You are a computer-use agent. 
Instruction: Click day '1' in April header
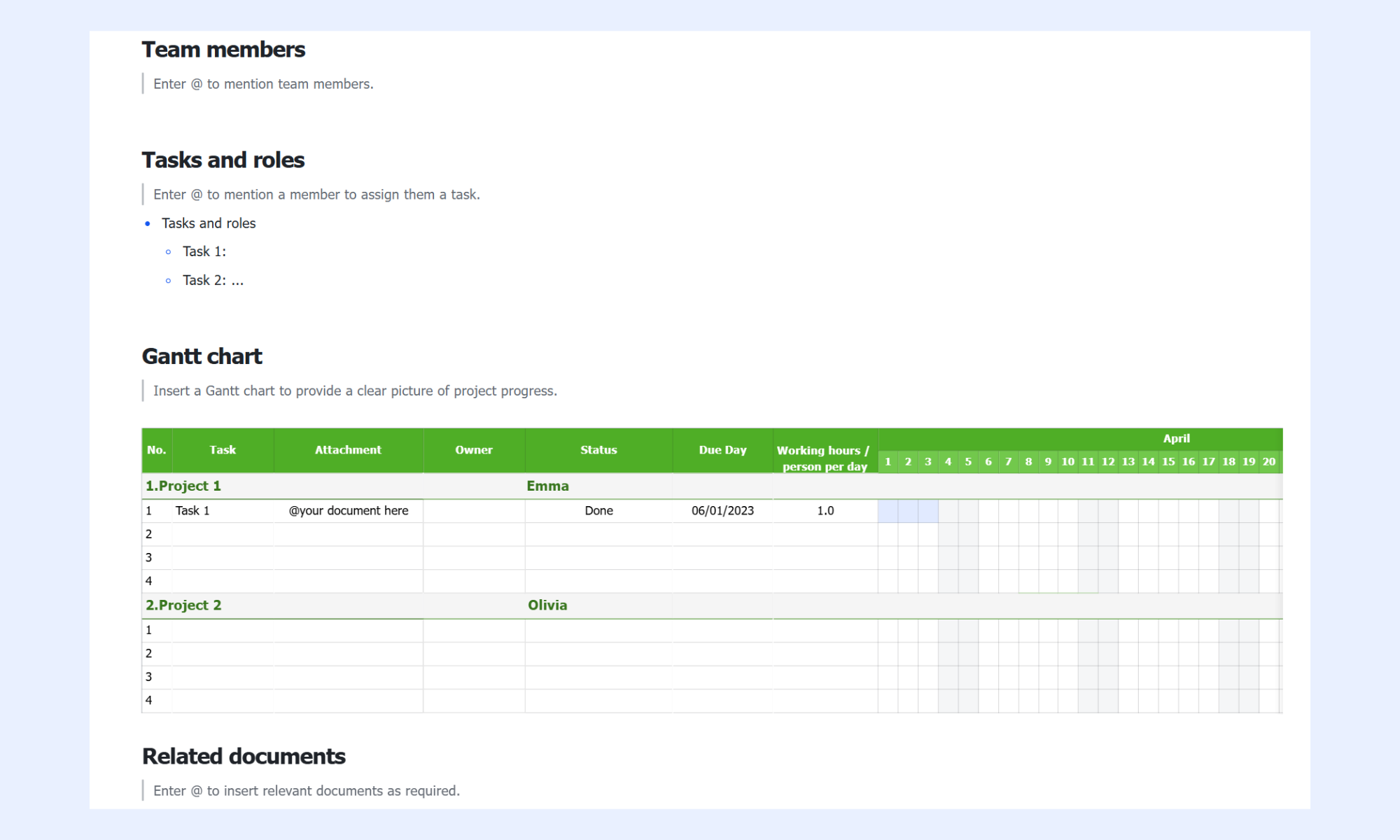tap(888, 462)
